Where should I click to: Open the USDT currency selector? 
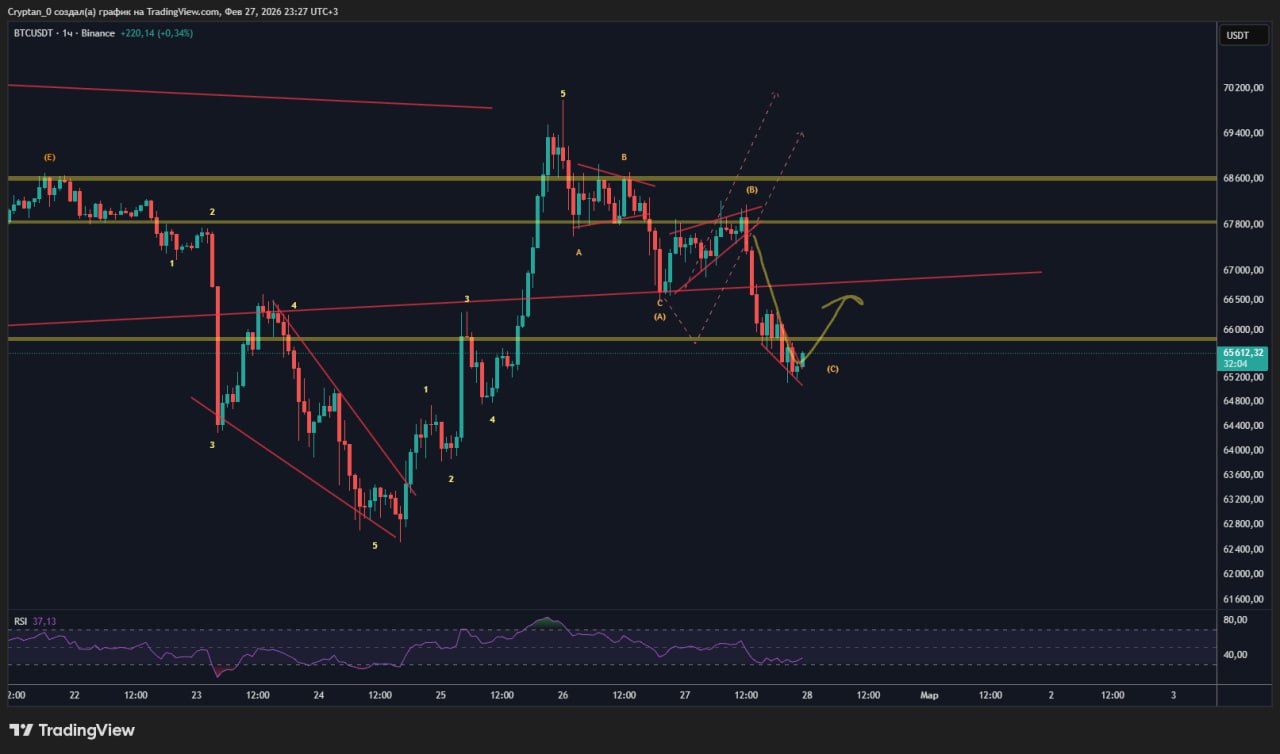1237,35
